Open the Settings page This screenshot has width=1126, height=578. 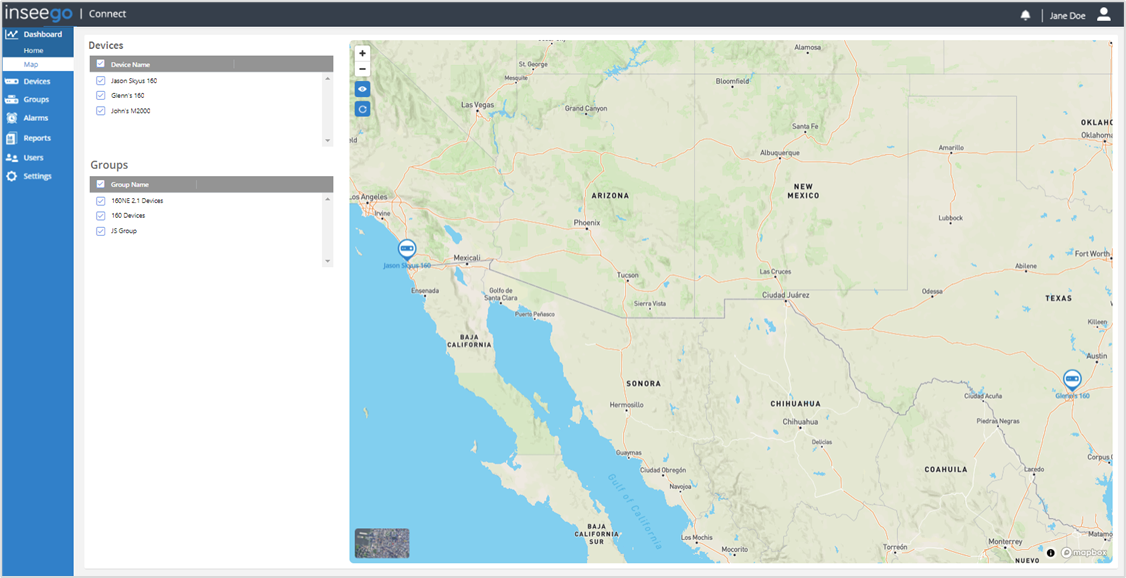point(37,176)
